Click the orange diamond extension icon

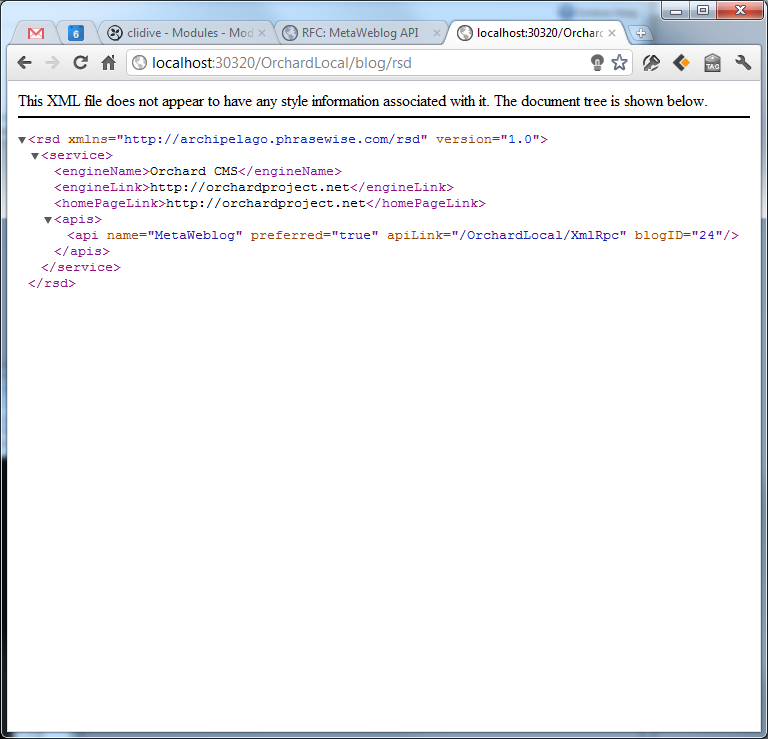click(x=681, y=62)
